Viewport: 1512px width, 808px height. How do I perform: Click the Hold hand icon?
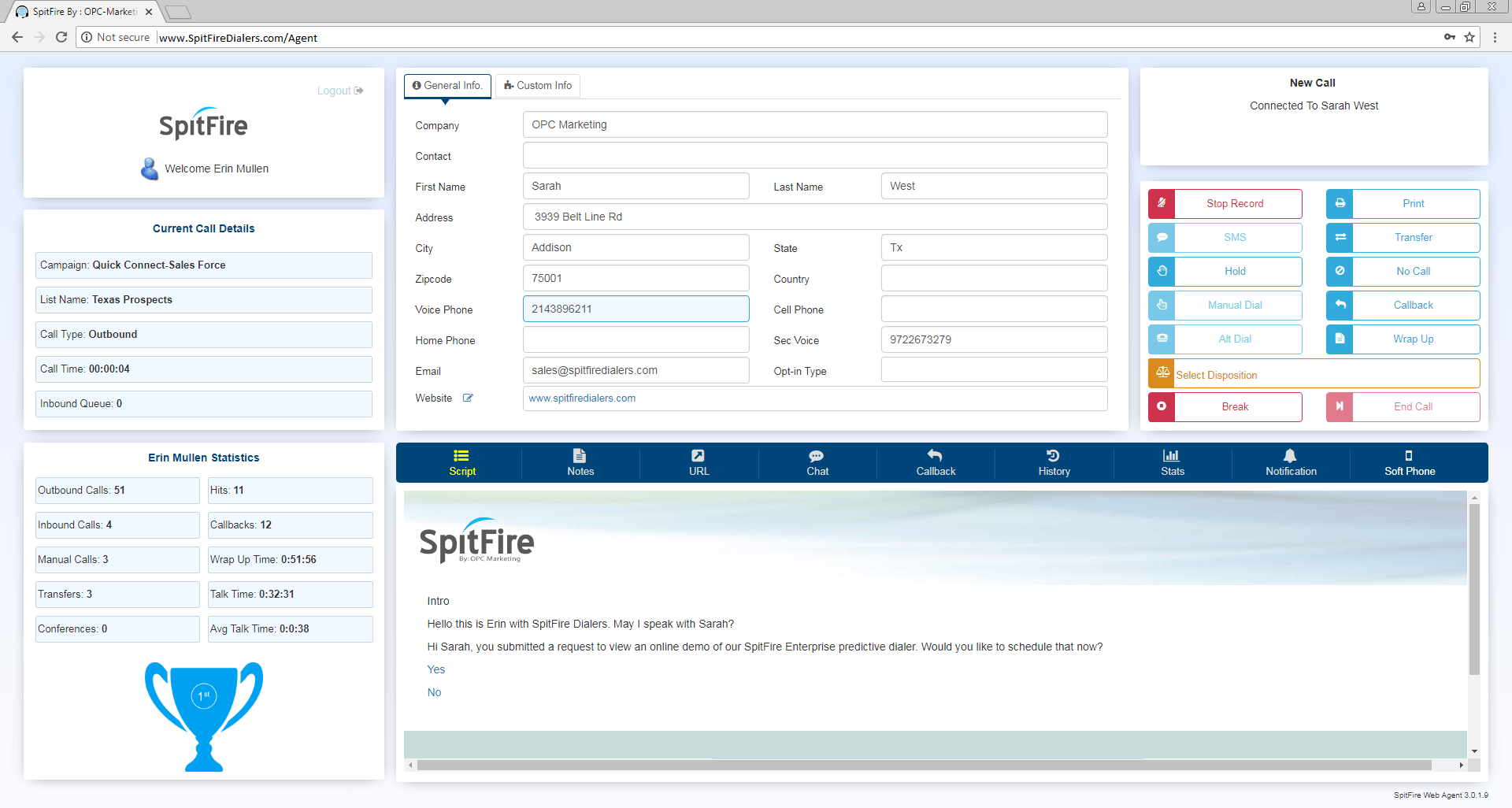tap(1162, 271)
